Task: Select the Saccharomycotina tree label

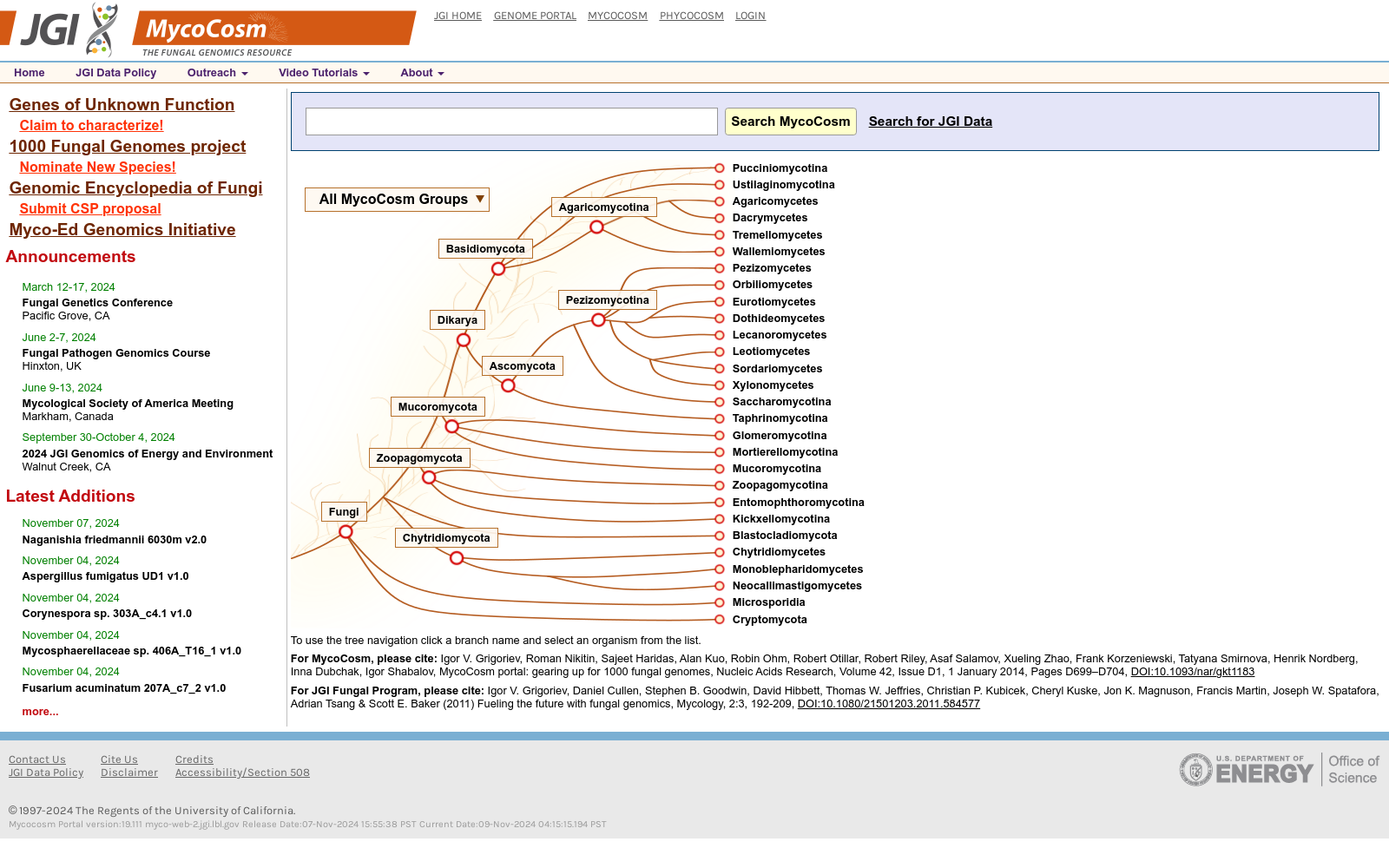Action: pyautogui.click(x=781, y=402)
